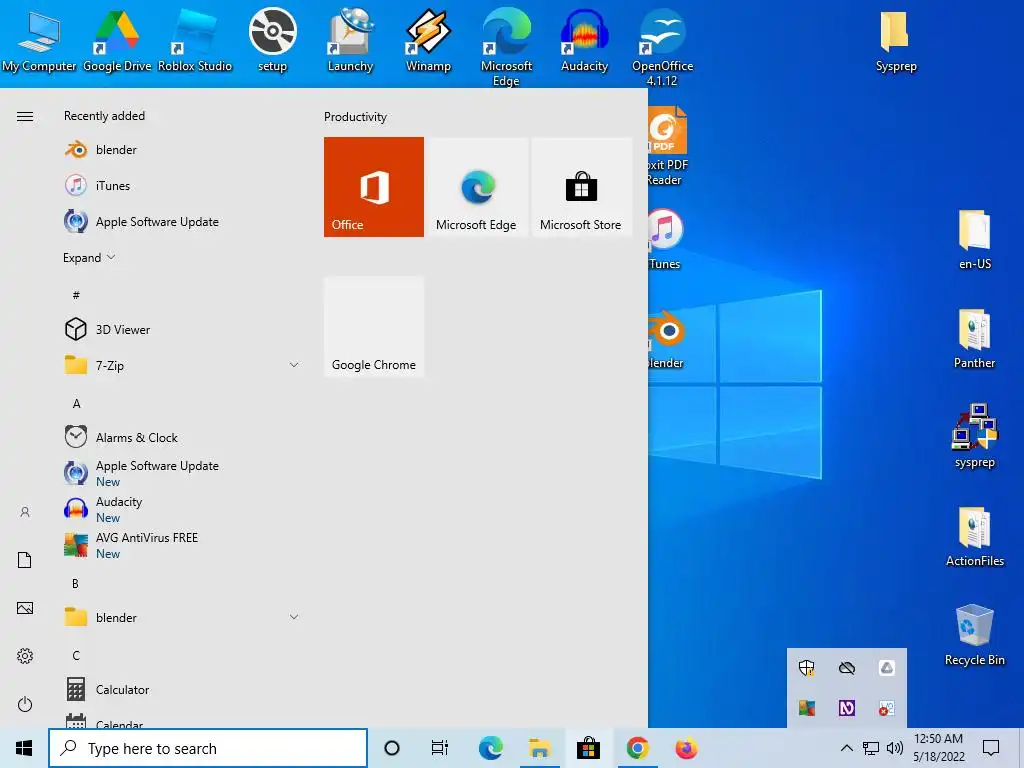Select the Google Drive desktop shortcut
1024x768 pixels.
[x=117, y=40]
